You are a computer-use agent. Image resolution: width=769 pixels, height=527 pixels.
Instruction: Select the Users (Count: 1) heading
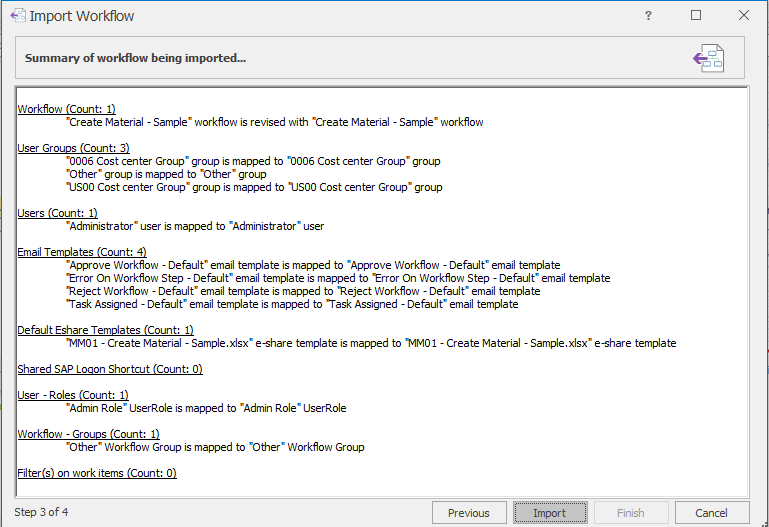pos(57,213)
